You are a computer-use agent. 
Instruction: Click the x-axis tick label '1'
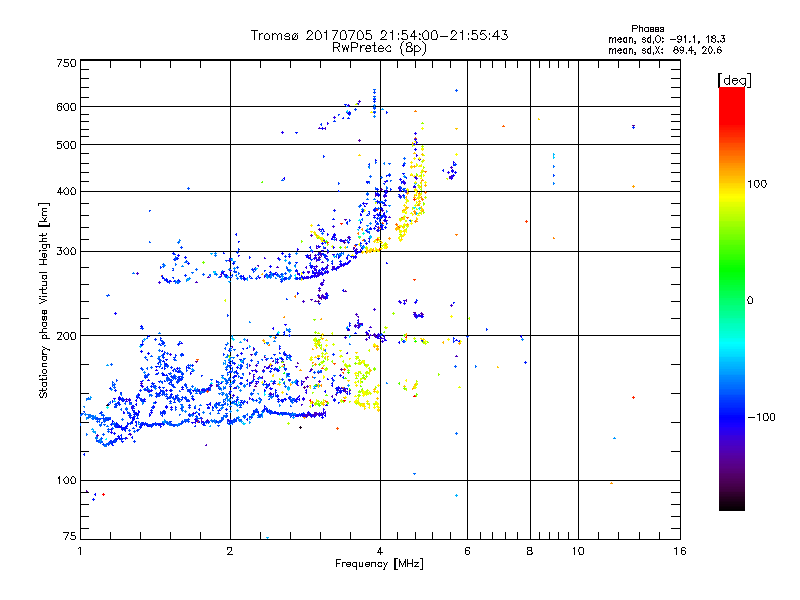(80, 551)
